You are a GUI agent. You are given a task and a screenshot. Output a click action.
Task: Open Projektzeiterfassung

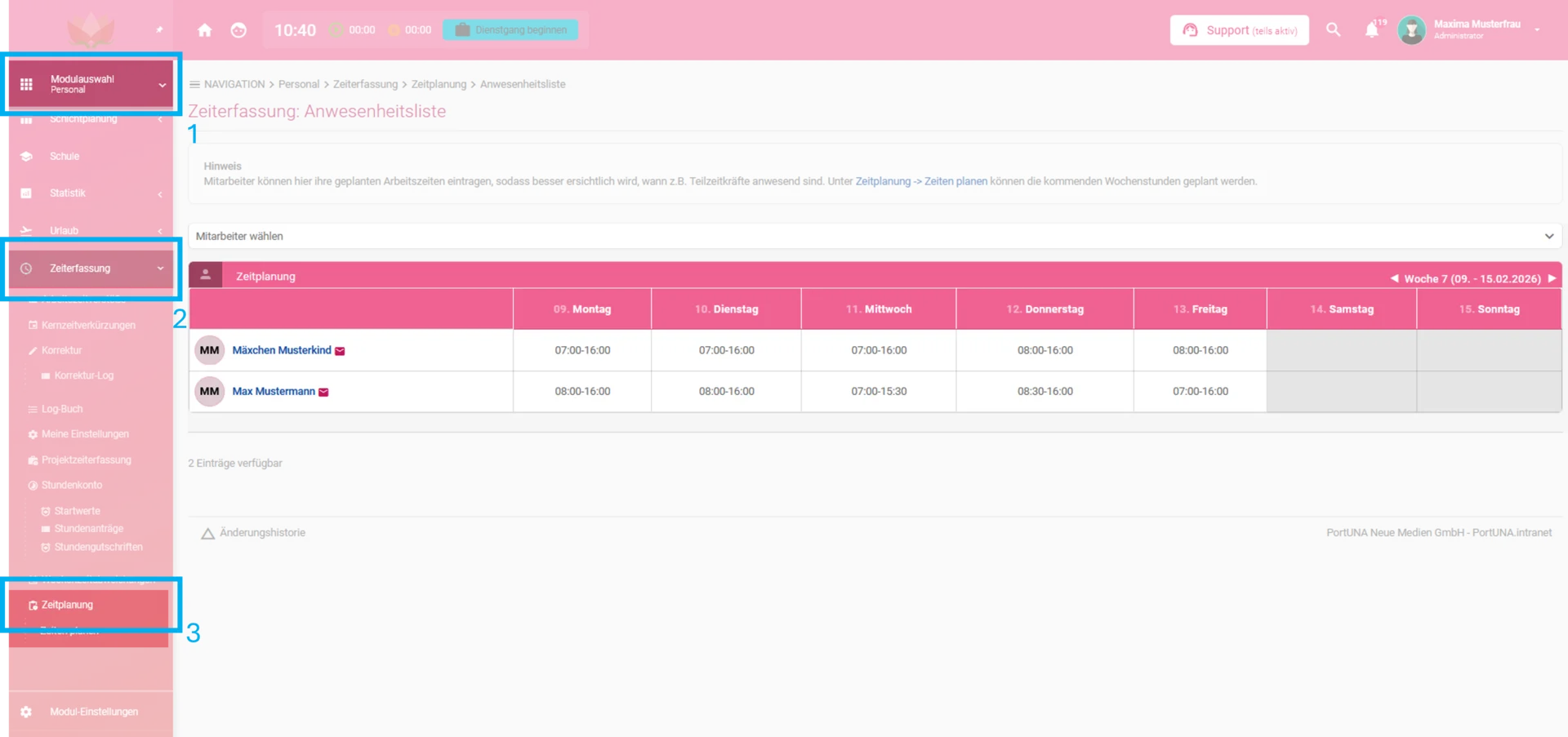(86, 460)
